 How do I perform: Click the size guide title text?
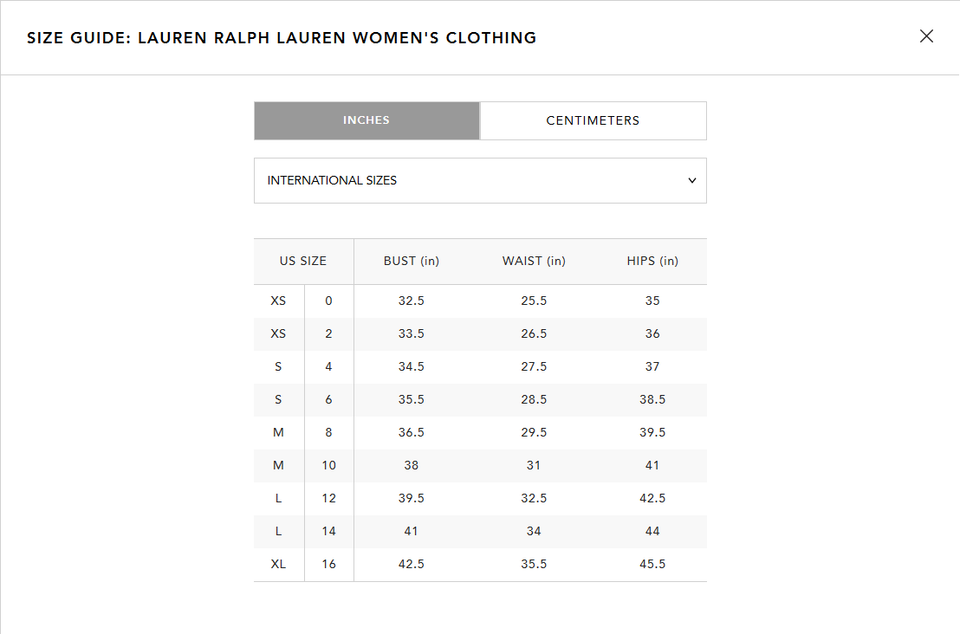coord(282,37)
